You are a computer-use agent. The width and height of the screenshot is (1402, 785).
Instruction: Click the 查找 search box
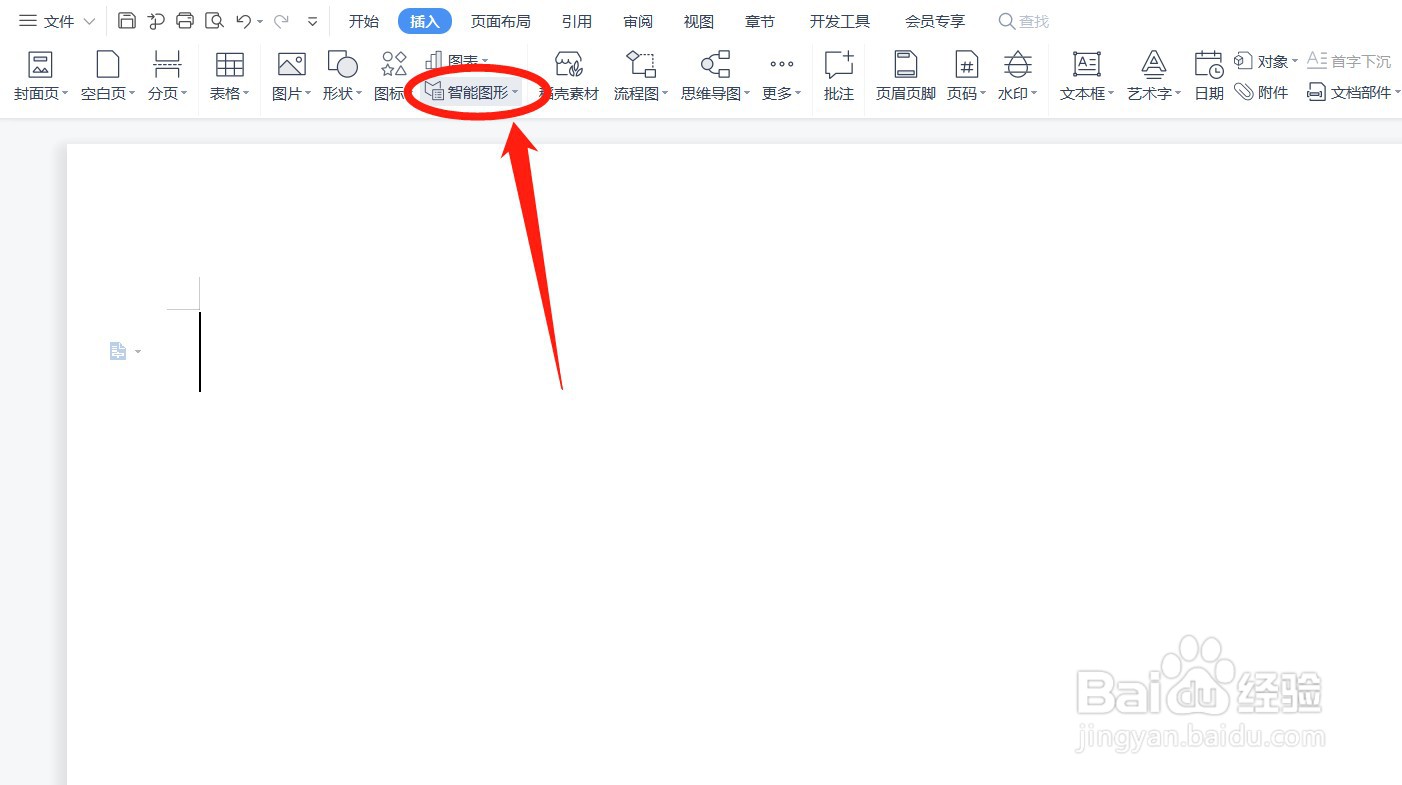click(x=1025, y=21)
